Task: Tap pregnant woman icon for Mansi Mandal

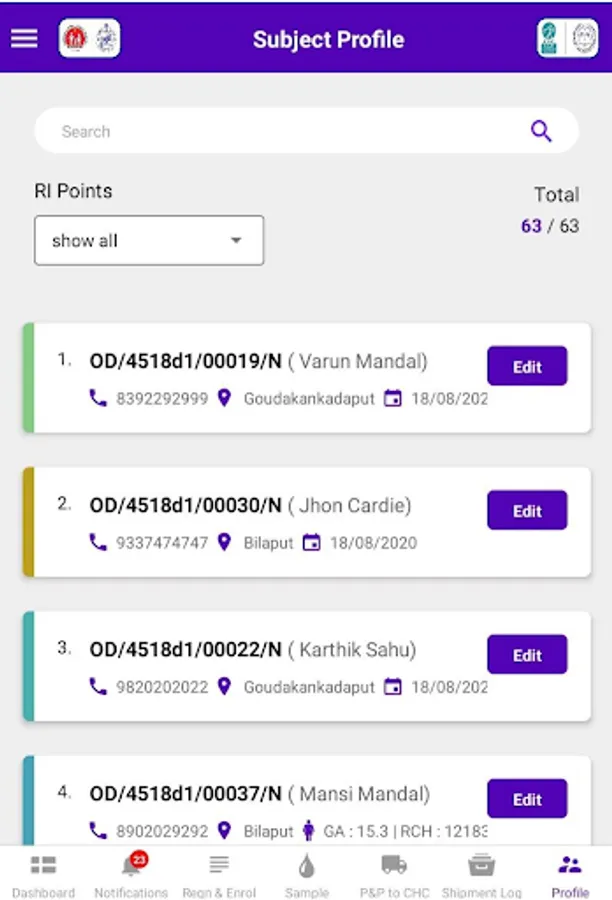Action: [308, 831]
